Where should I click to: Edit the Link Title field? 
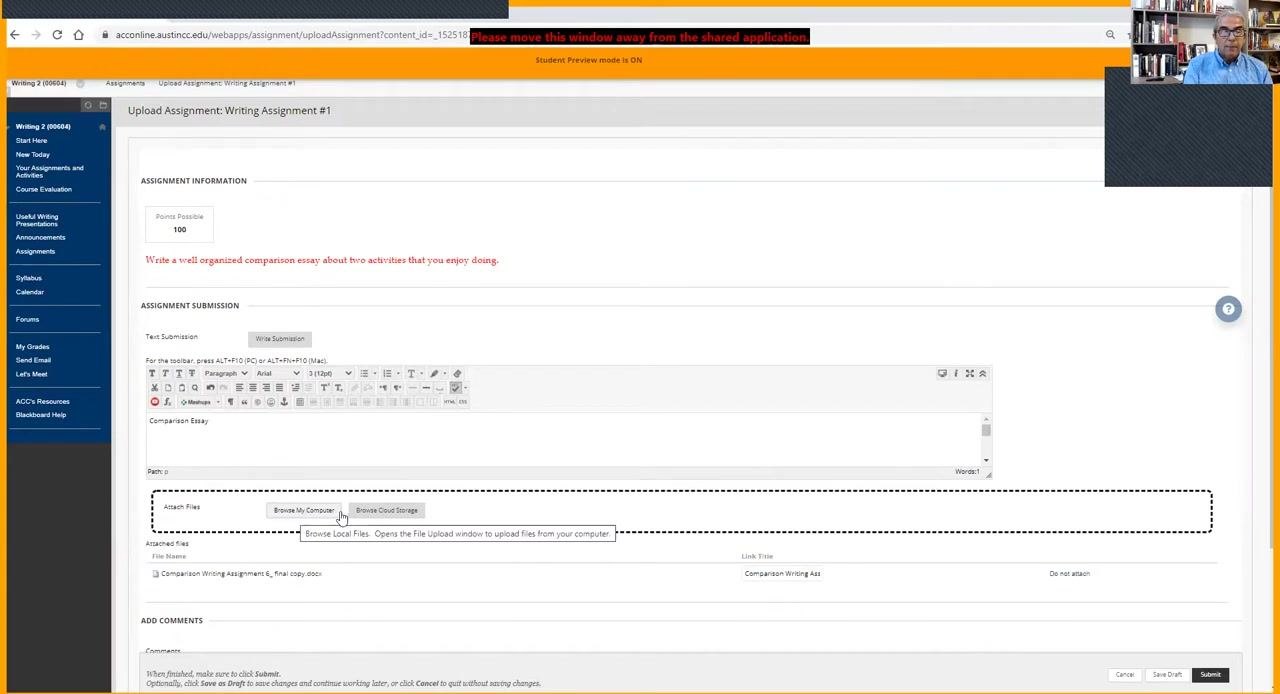click(783, 574)
